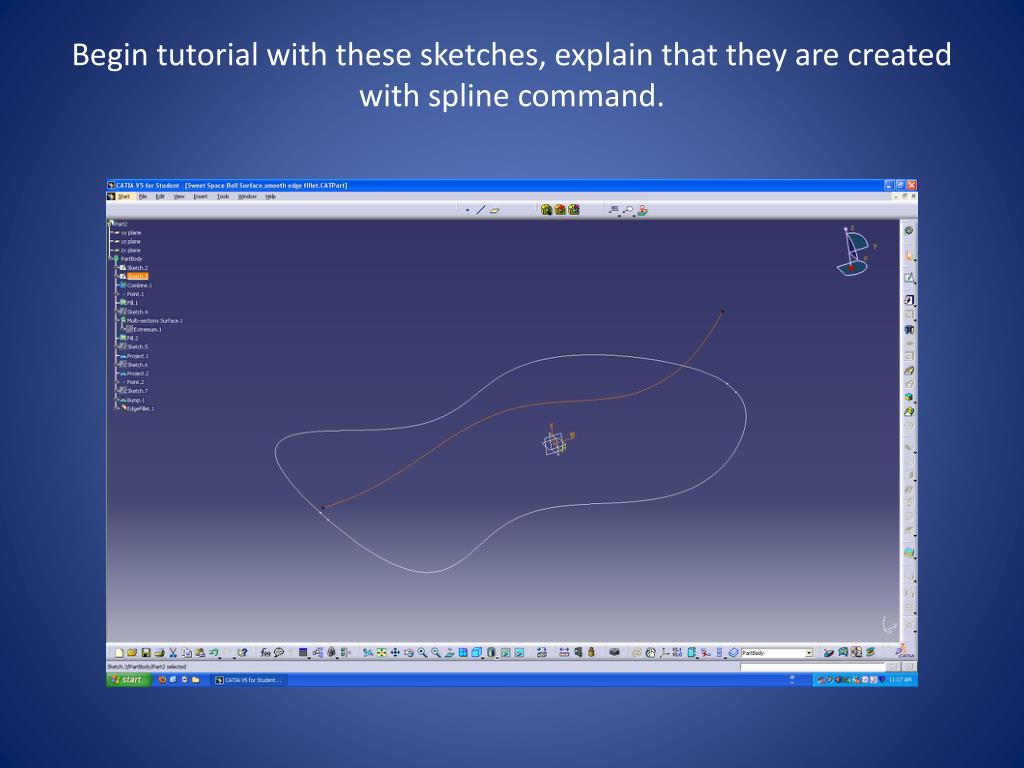Select the Pan view tool
The width and height of the screenshot is (1024, 768).
pyautogui.click(x=395, y=652)
